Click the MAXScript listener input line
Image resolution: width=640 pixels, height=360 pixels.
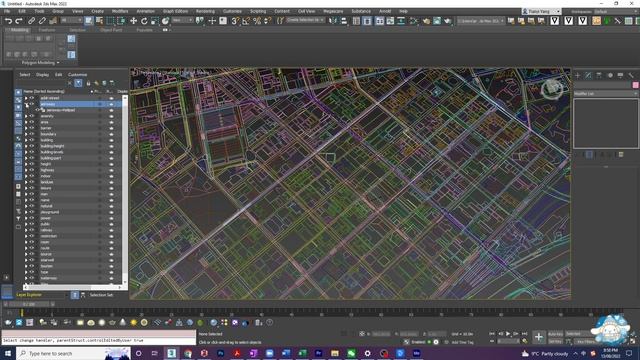pos(98,340)
